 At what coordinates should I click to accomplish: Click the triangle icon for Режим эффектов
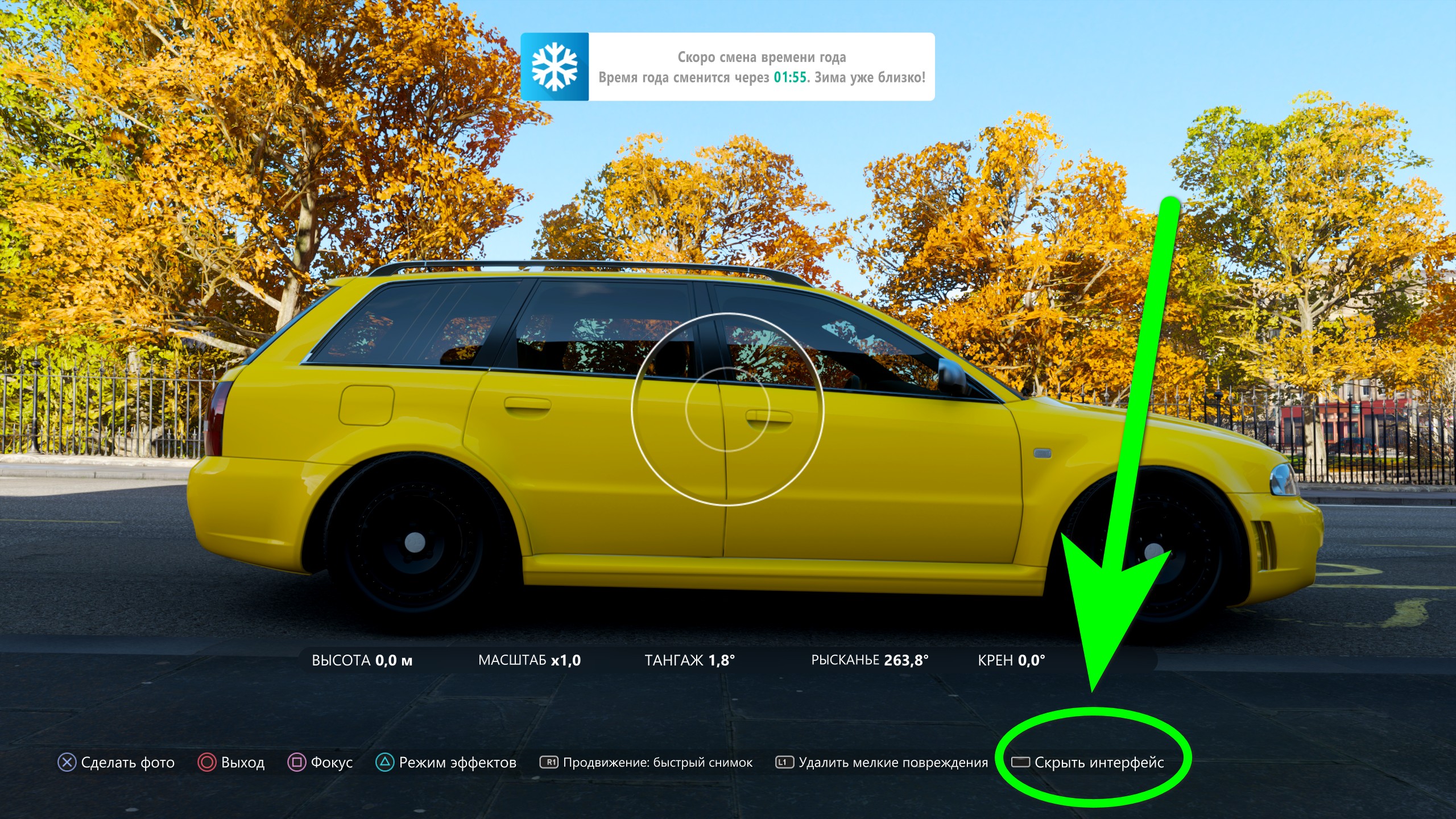tap(384, 763)
